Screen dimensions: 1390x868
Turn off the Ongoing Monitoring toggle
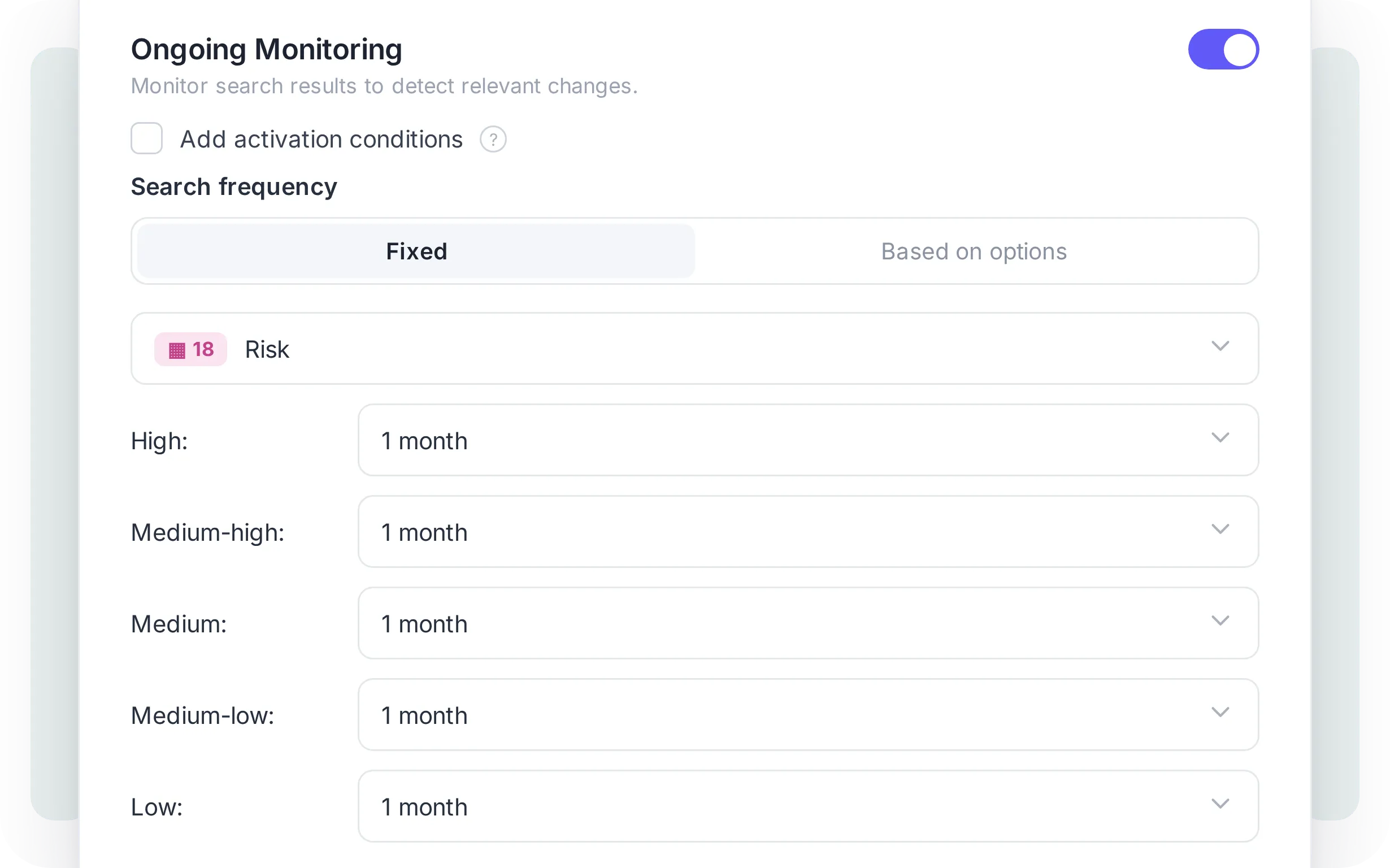1223,49
